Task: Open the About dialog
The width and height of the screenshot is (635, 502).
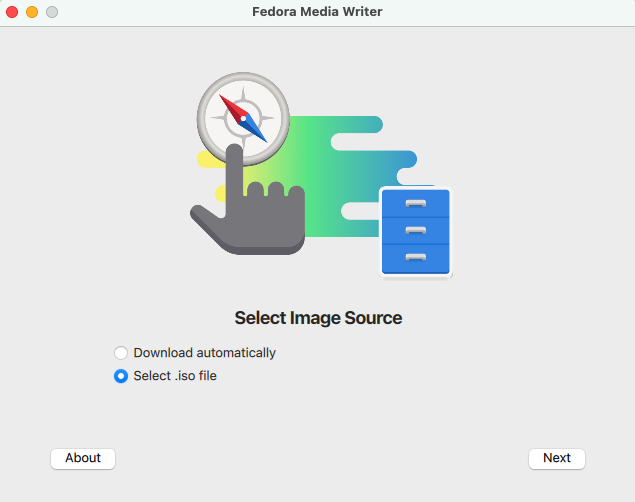Action: (83, 458)
